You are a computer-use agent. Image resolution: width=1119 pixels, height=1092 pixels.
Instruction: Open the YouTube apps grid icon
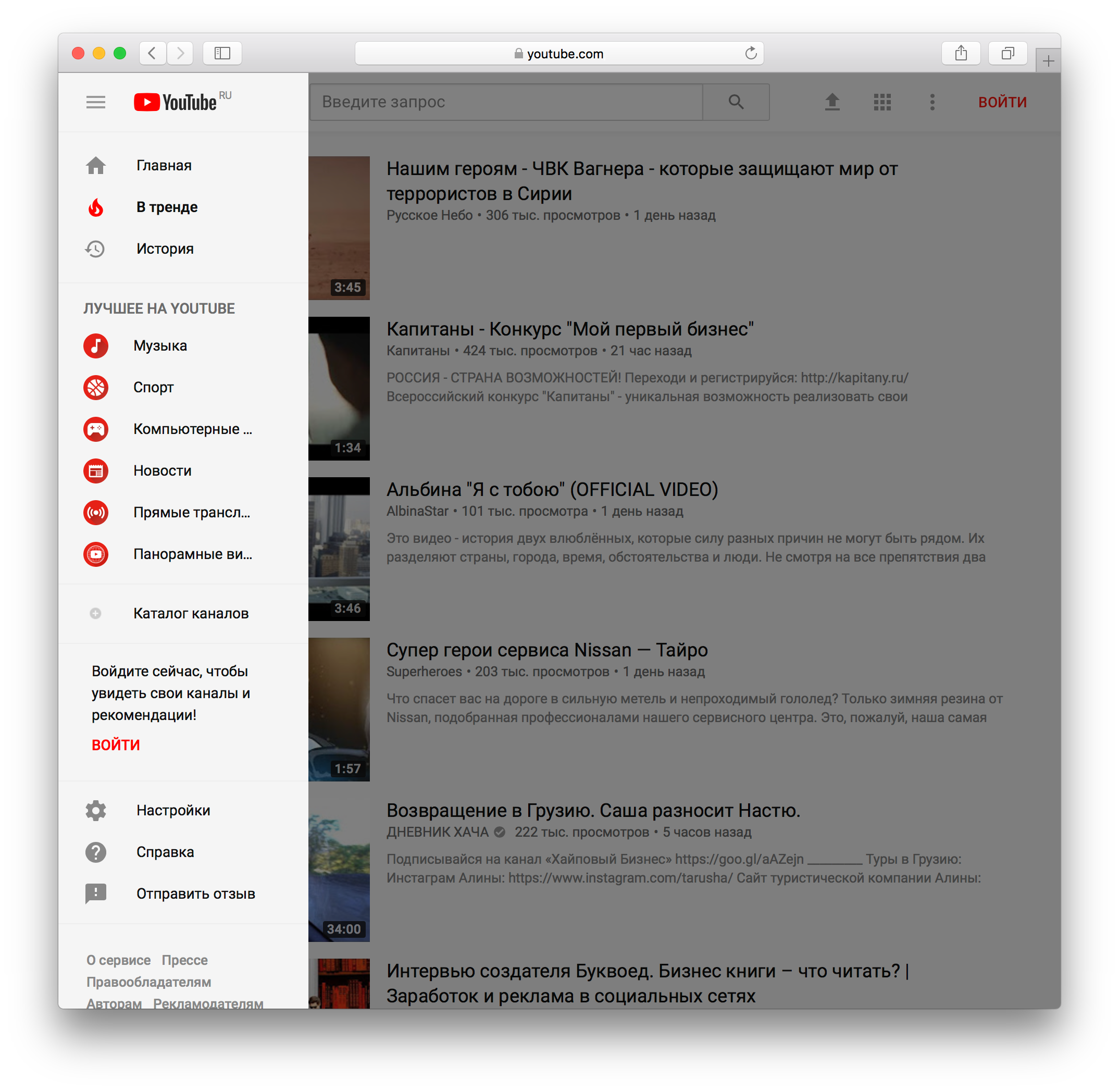click(881, 102)
